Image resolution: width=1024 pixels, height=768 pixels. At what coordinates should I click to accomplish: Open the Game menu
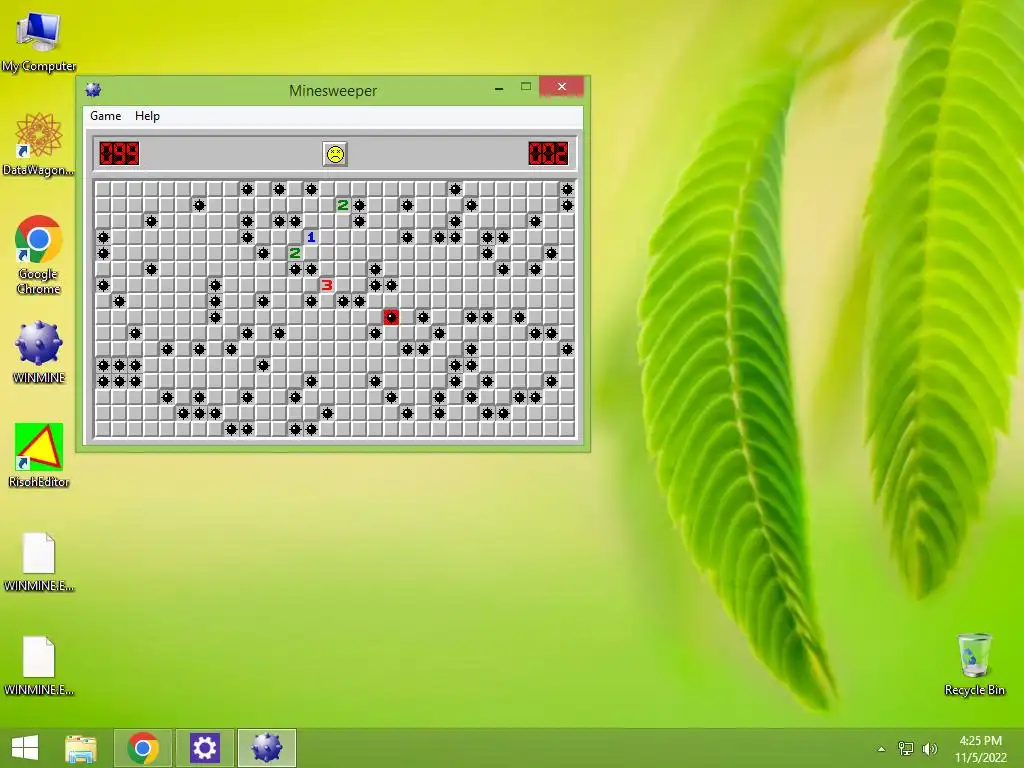pos(105,116)
